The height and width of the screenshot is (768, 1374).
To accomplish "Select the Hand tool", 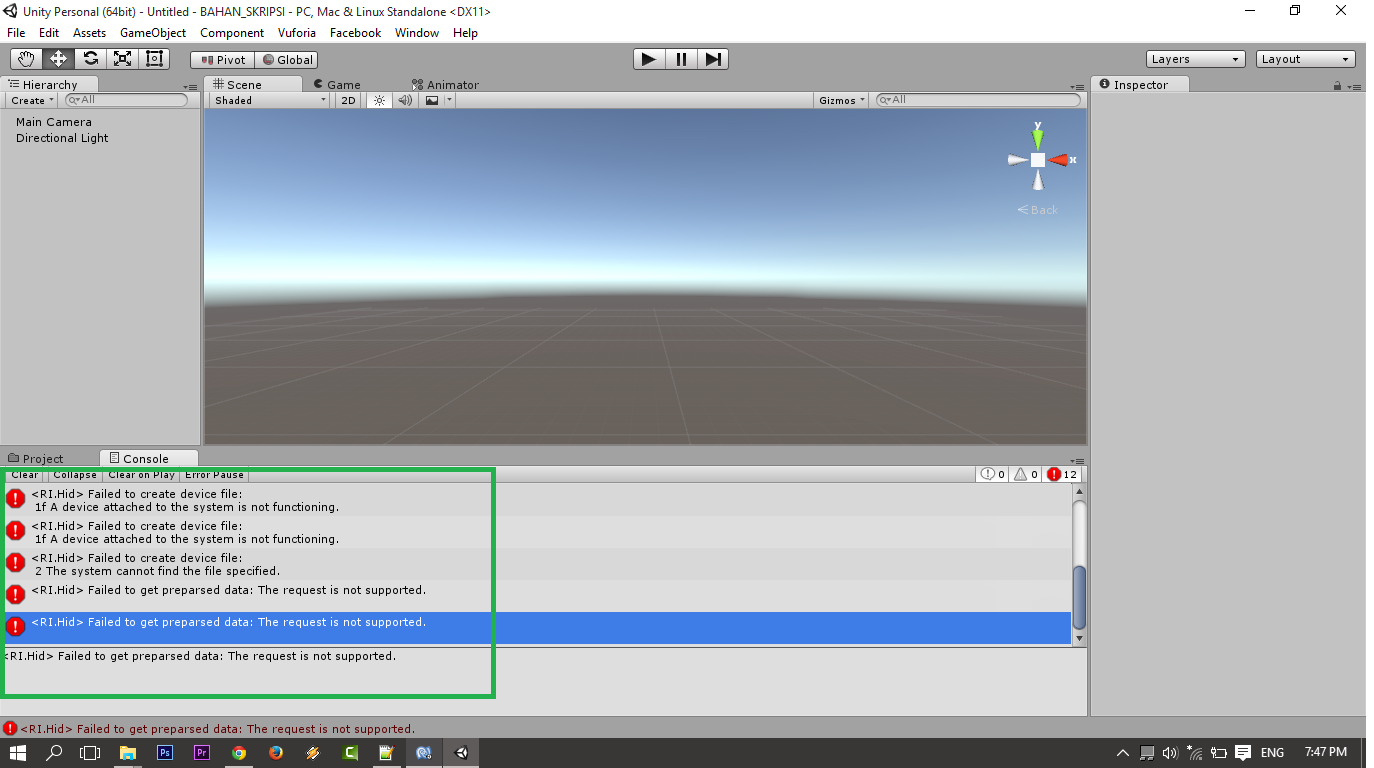I will click(26, 59).
